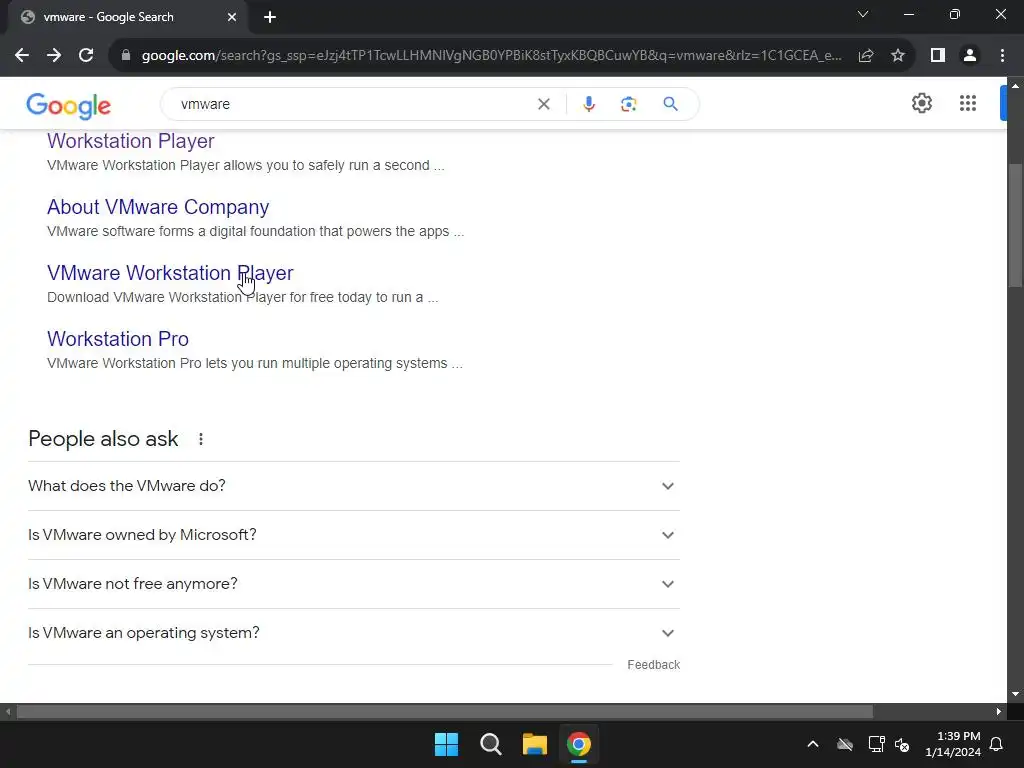This screenshot has width=1024, height=768.
Task: Open About VMware Company link
Action: [x=158, y=207]
